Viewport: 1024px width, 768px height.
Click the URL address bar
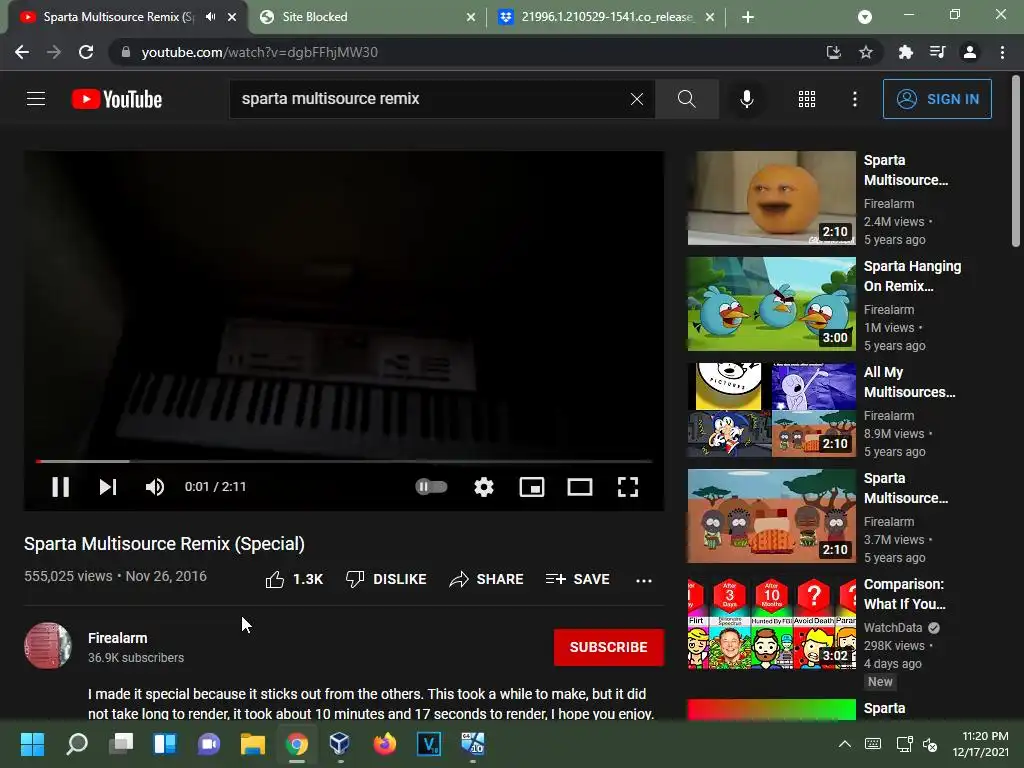click(457, 52)
